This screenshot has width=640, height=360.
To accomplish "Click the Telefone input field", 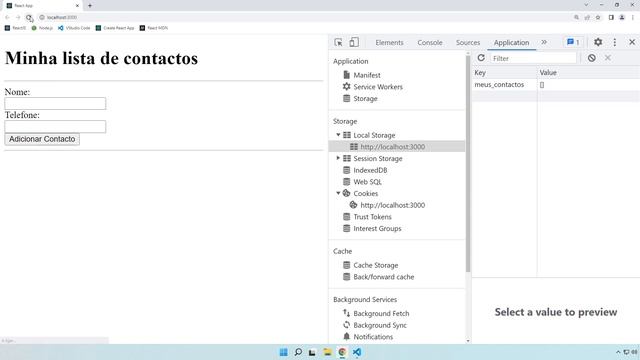I will (x=55, y=127).
